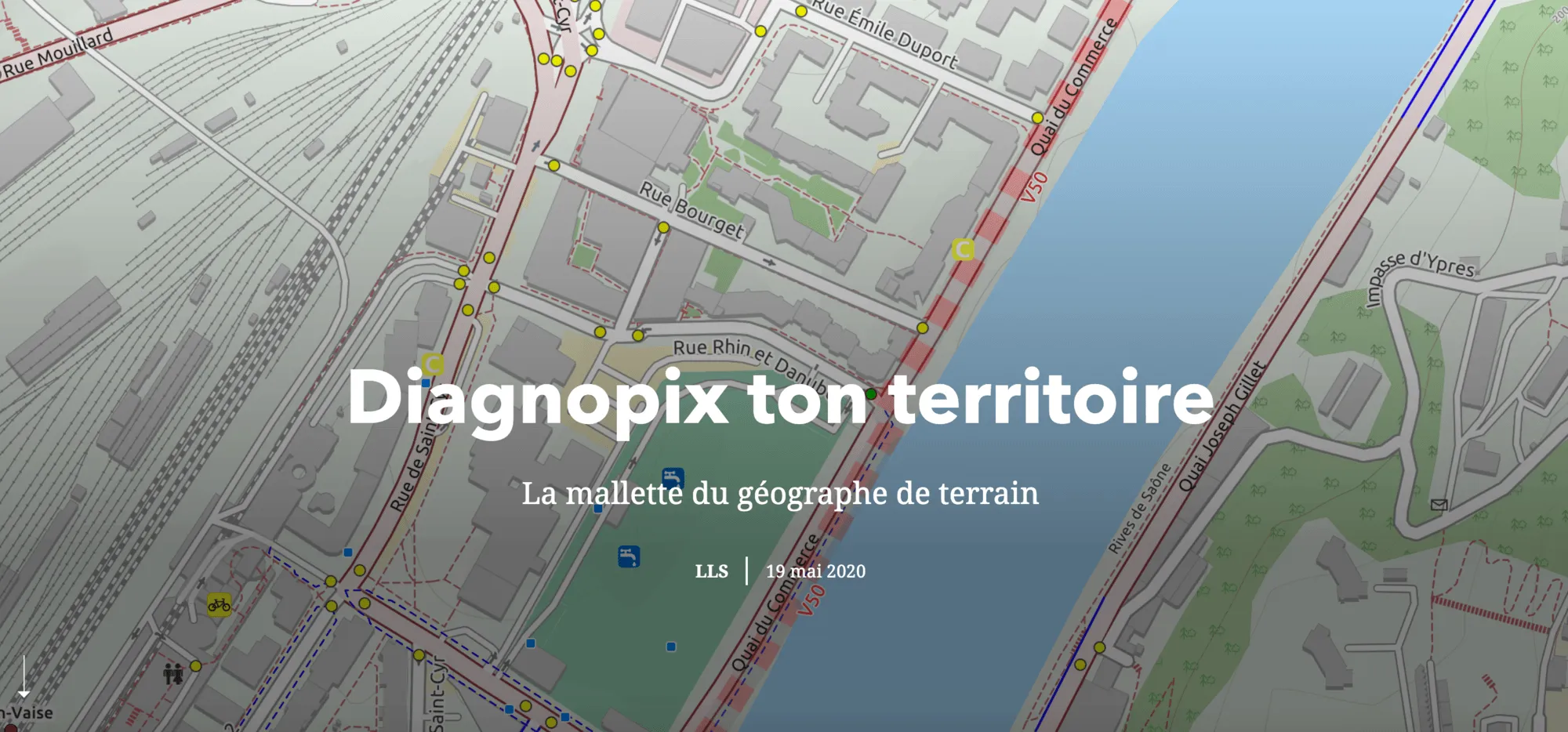Click the scroll-down arrow at bottom left
The image size is (1568, 732).
click(24, 676)
